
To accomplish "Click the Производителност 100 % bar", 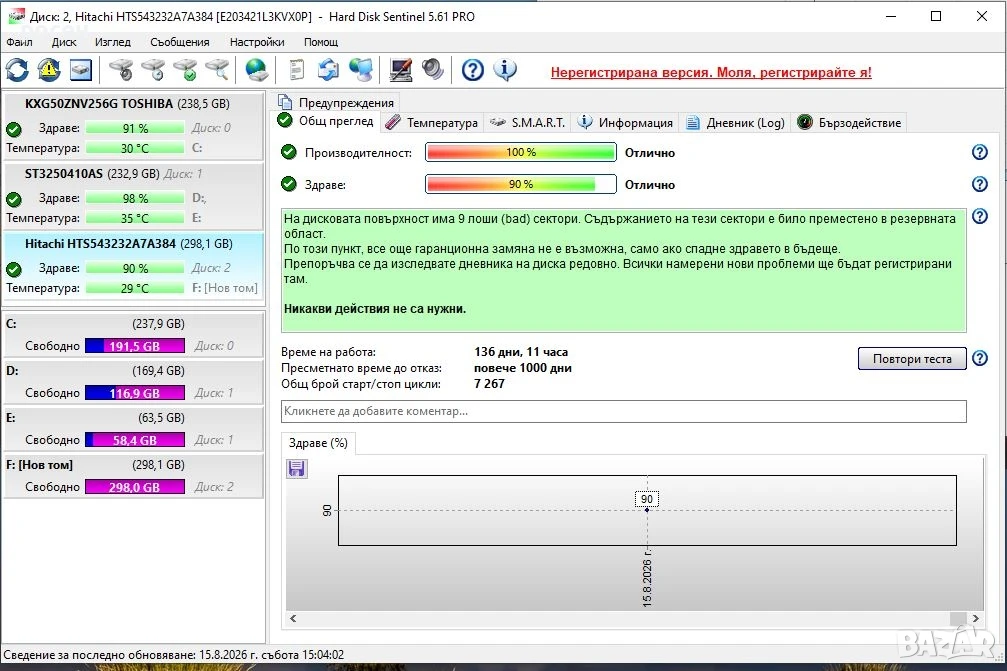I will tap(521, 152).
